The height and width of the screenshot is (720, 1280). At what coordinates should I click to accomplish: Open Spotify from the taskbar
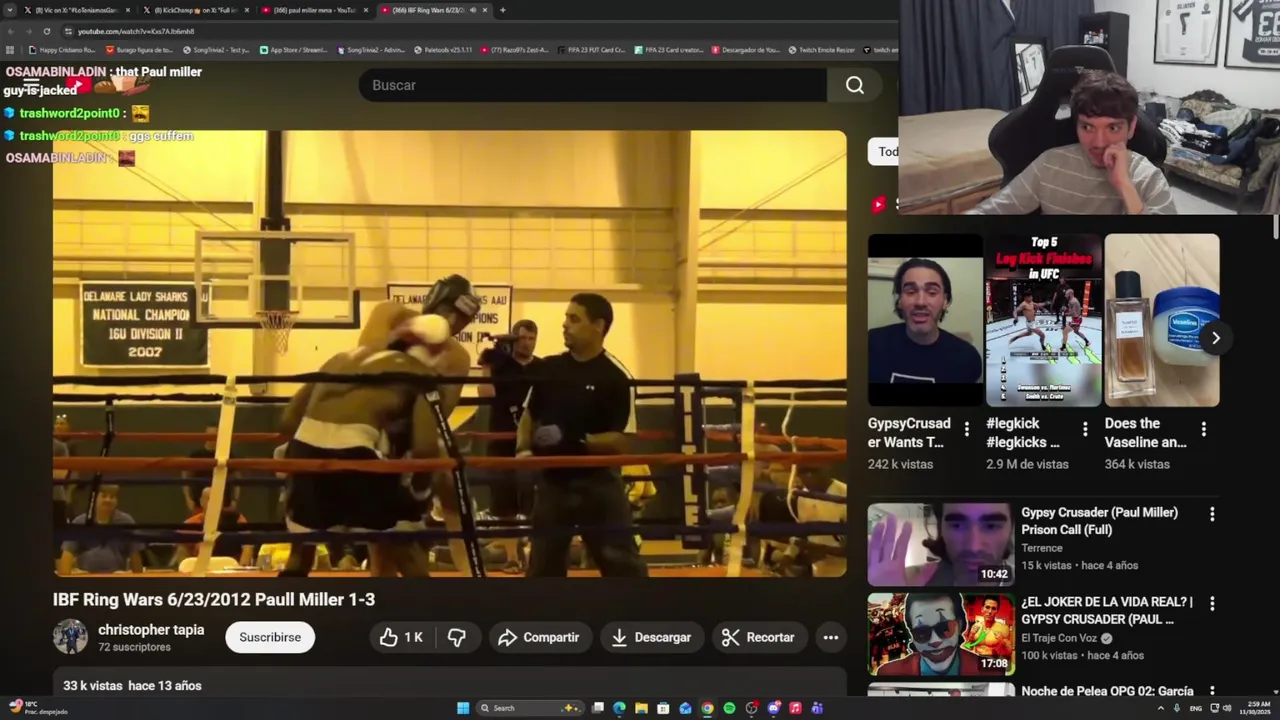pyautogui.click(x=729, y=708)
